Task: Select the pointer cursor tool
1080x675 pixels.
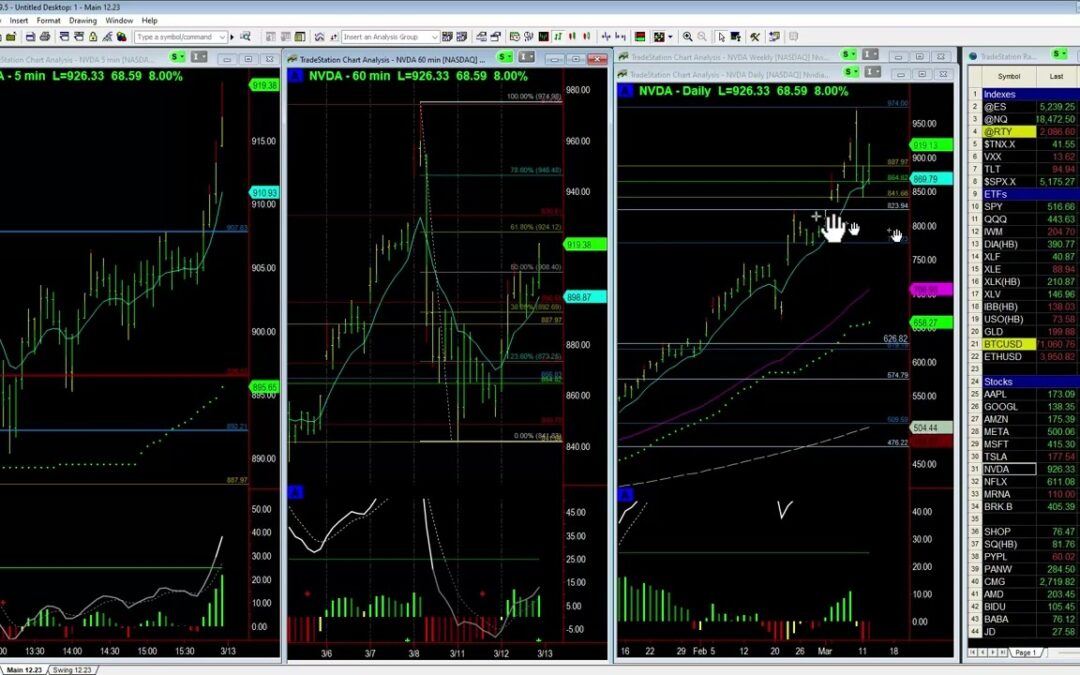Action: coord(721,37)
